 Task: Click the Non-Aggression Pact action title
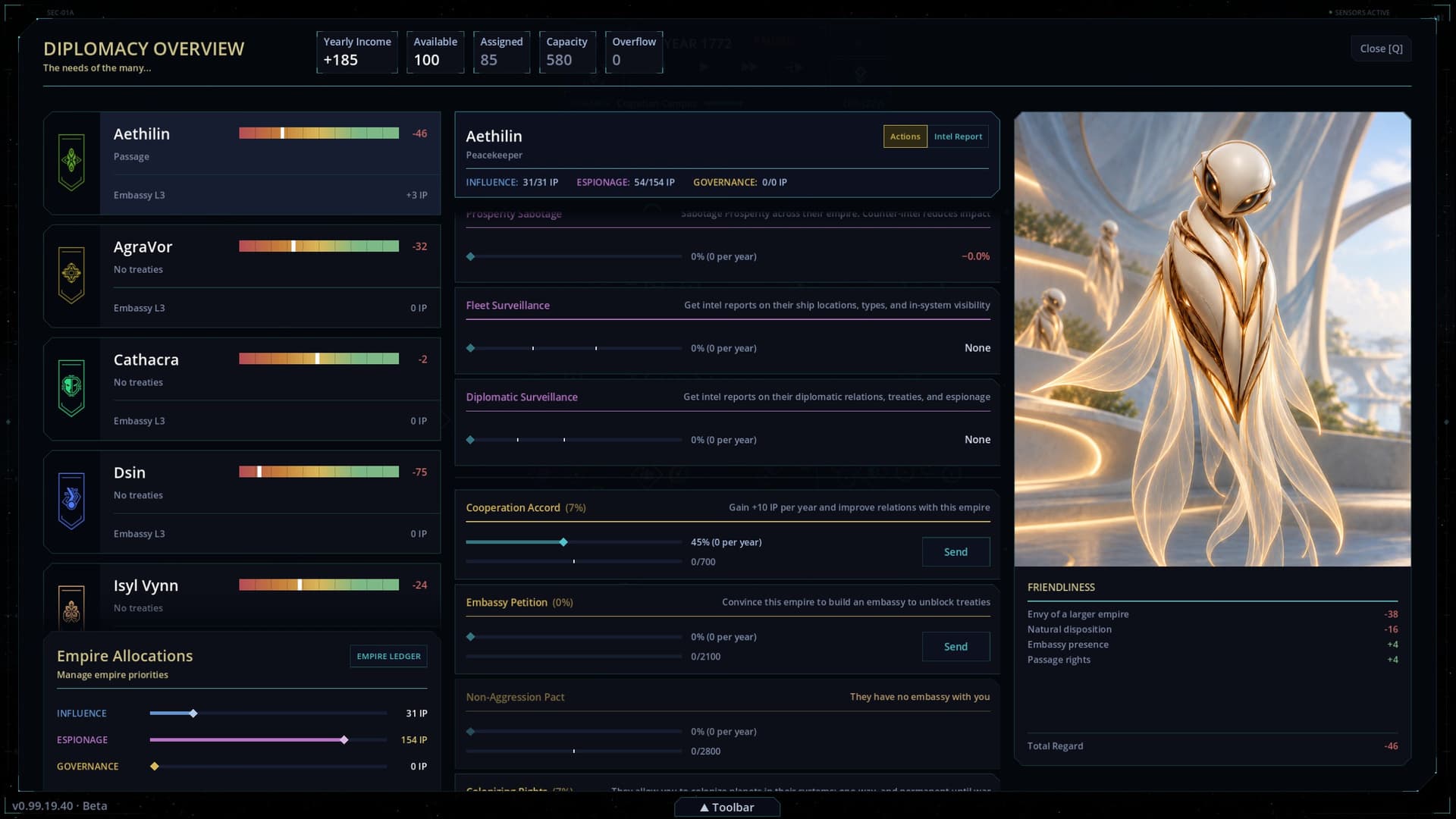[x=515, y=697]
